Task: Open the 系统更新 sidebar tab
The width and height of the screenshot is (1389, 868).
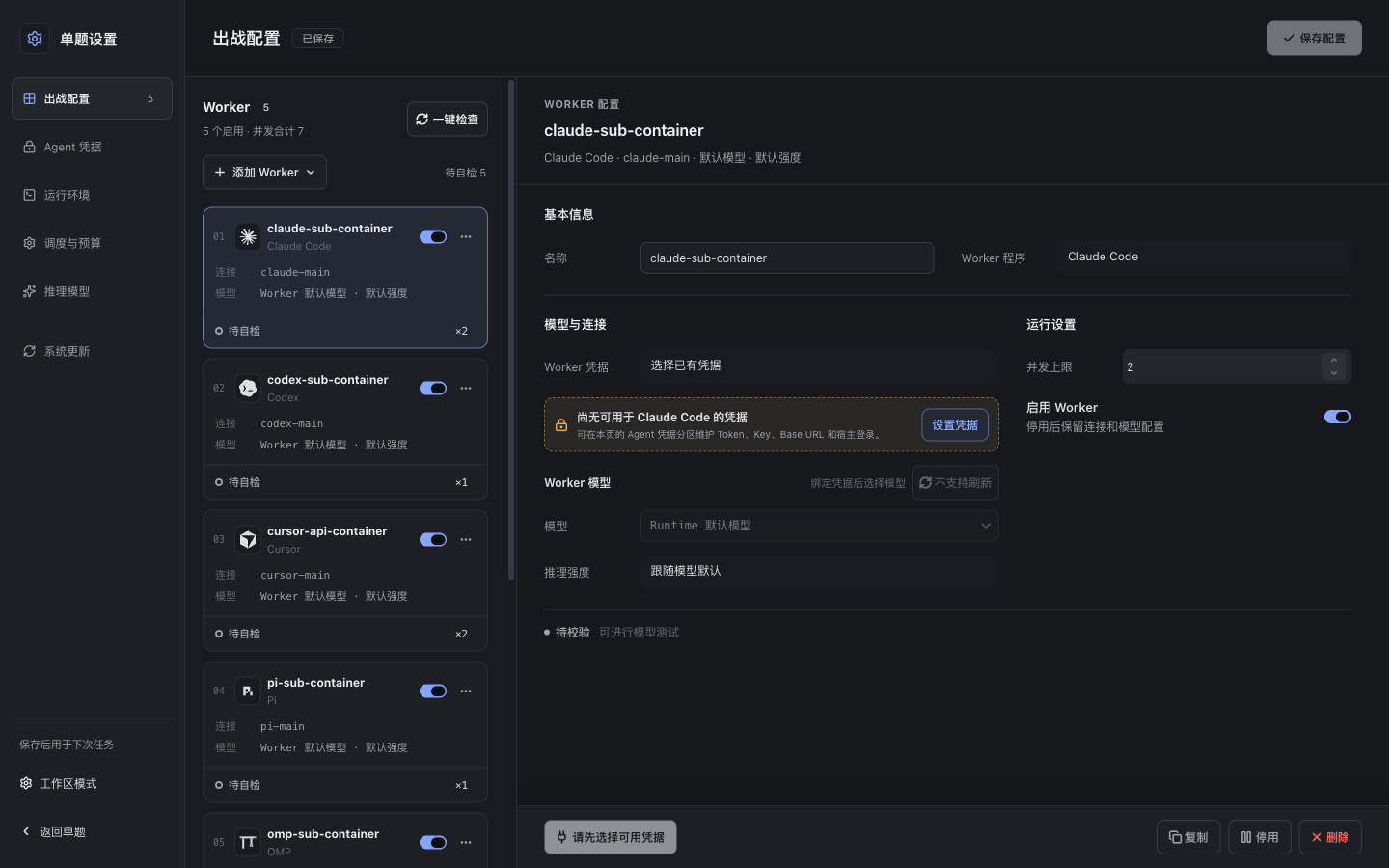Action: (92, 351)
